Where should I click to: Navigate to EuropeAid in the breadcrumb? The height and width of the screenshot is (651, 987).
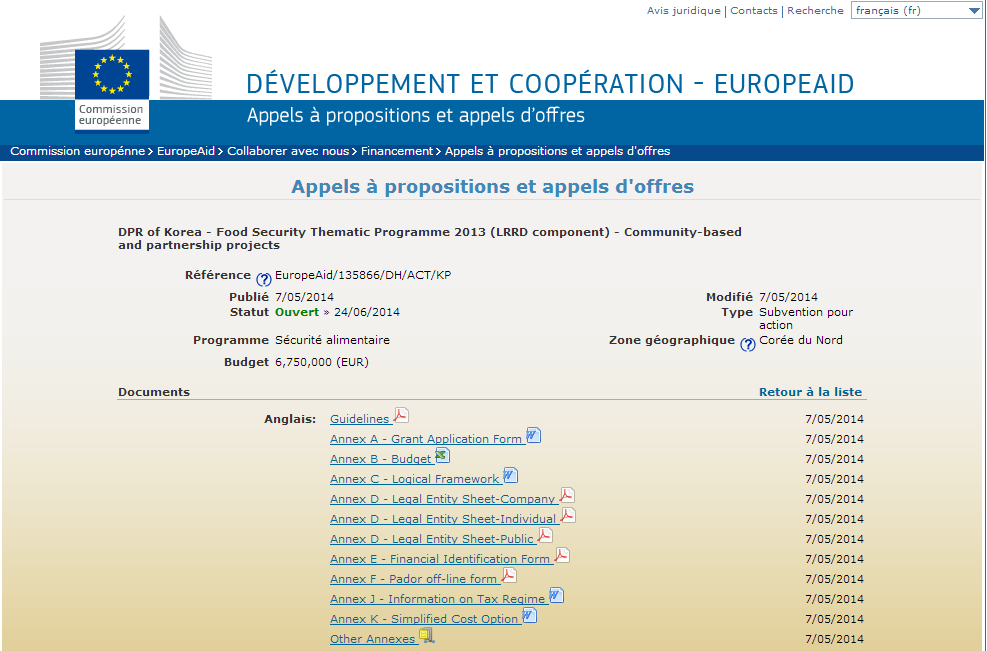[186, 151]
